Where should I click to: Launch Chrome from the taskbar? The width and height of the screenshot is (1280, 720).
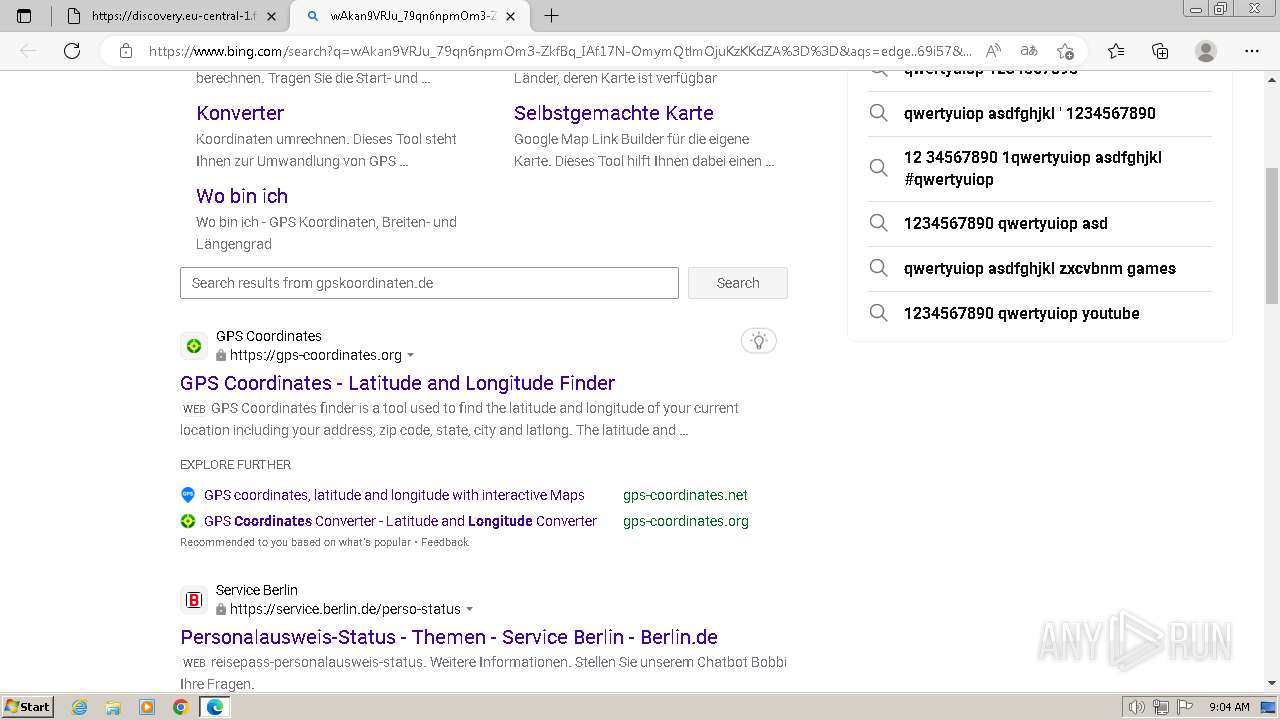180,707
